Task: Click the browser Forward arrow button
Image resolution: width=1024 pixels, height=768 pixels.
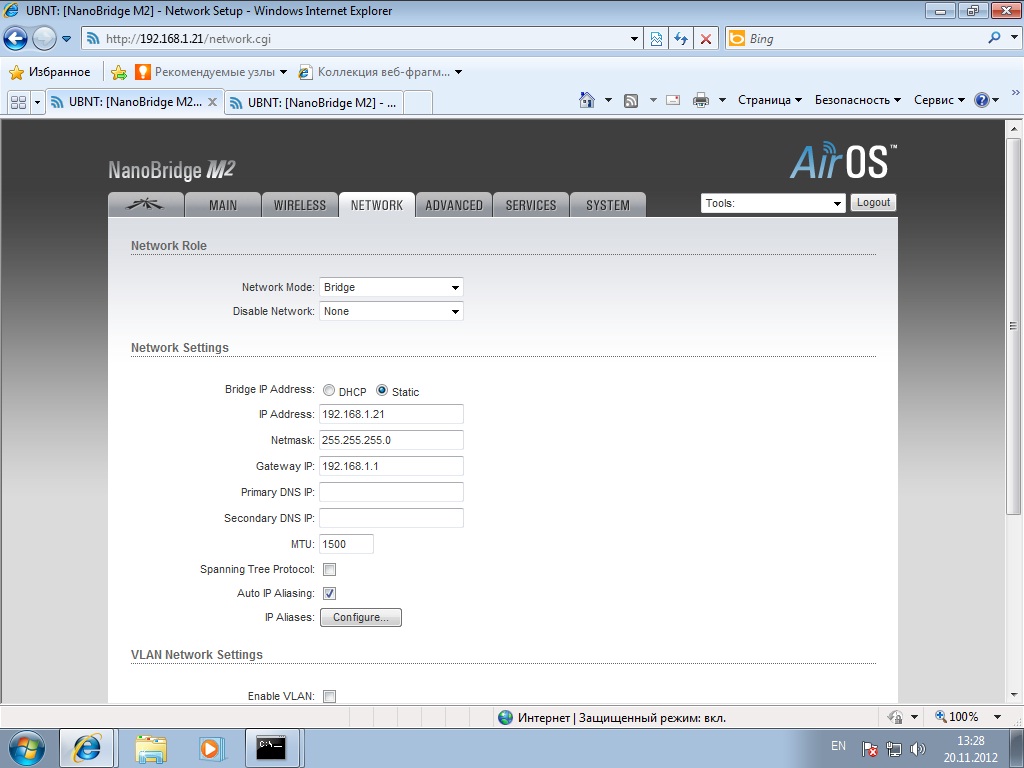Action: click(44, 39)
